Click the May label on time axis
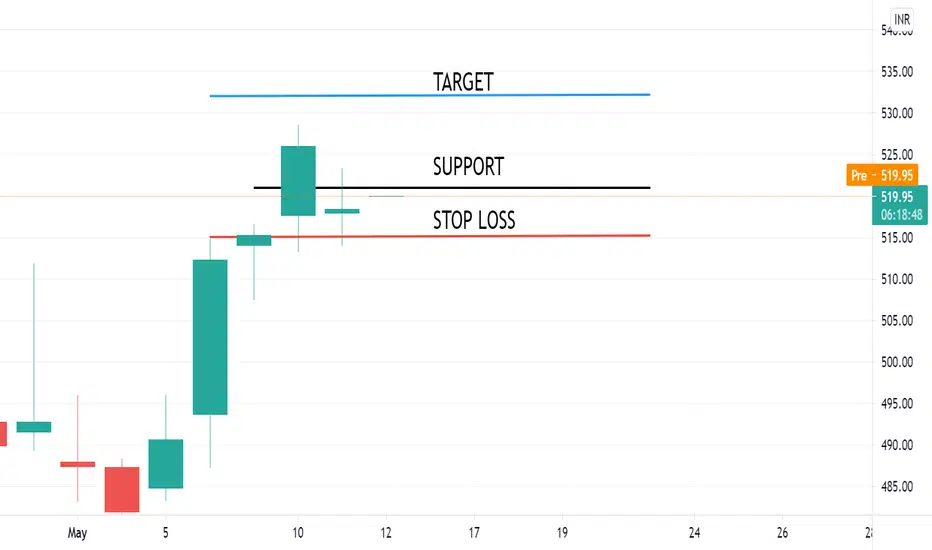 pos(77,533)
